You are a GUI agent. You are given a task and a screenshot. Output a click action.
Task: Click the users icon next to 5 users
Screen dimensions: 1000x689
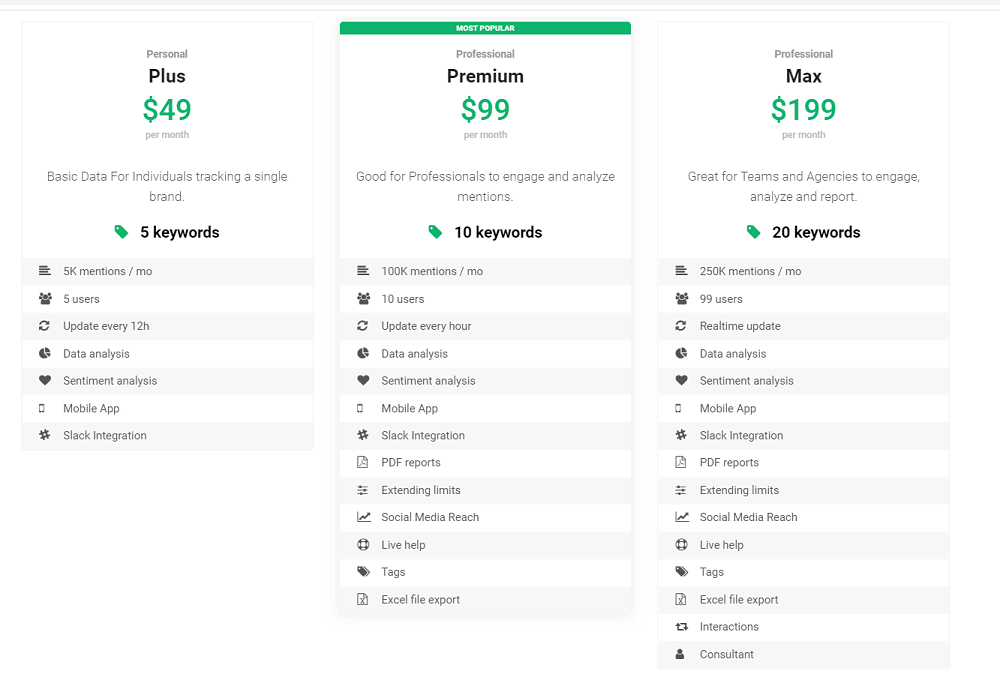45,298
